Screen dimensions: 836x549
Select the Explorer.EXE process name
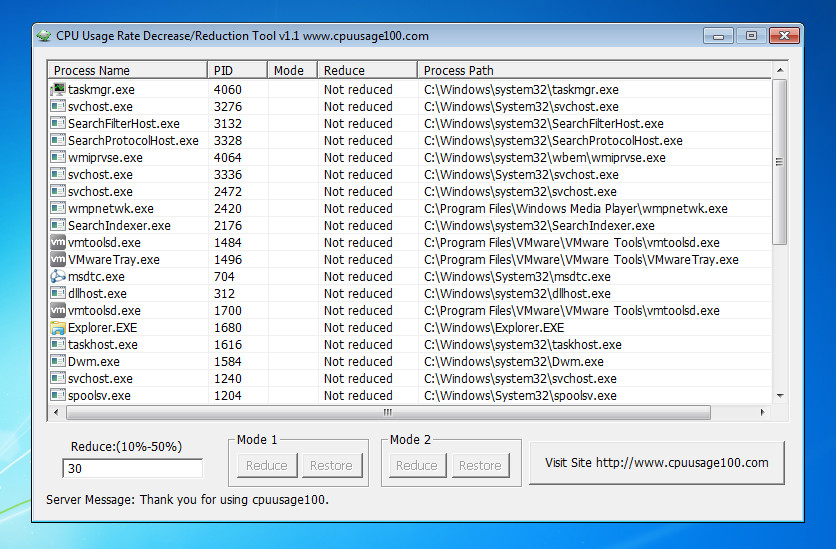(x=102, y=328)
